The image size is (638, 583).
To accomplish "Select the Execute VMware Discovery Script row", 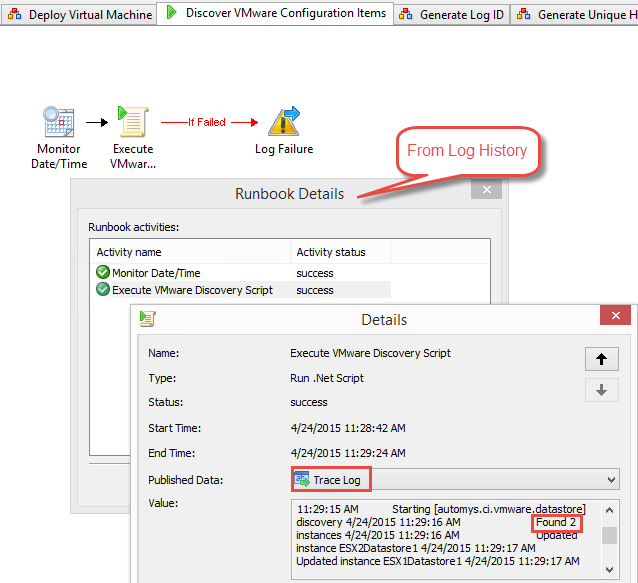I will 242,290.
